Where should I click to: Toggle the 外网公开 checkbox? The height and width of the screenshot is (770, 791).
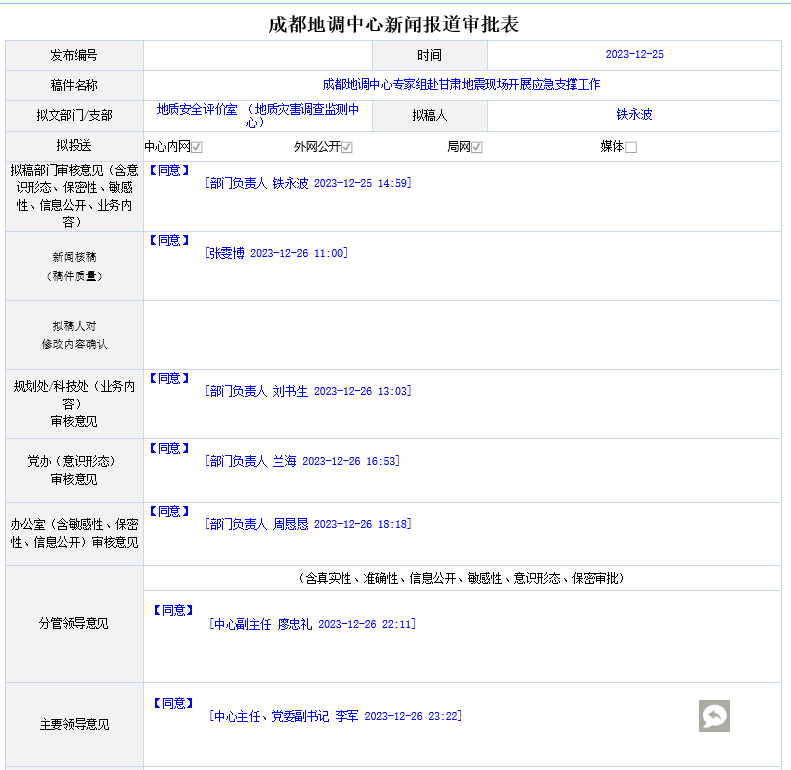(347, 147)
